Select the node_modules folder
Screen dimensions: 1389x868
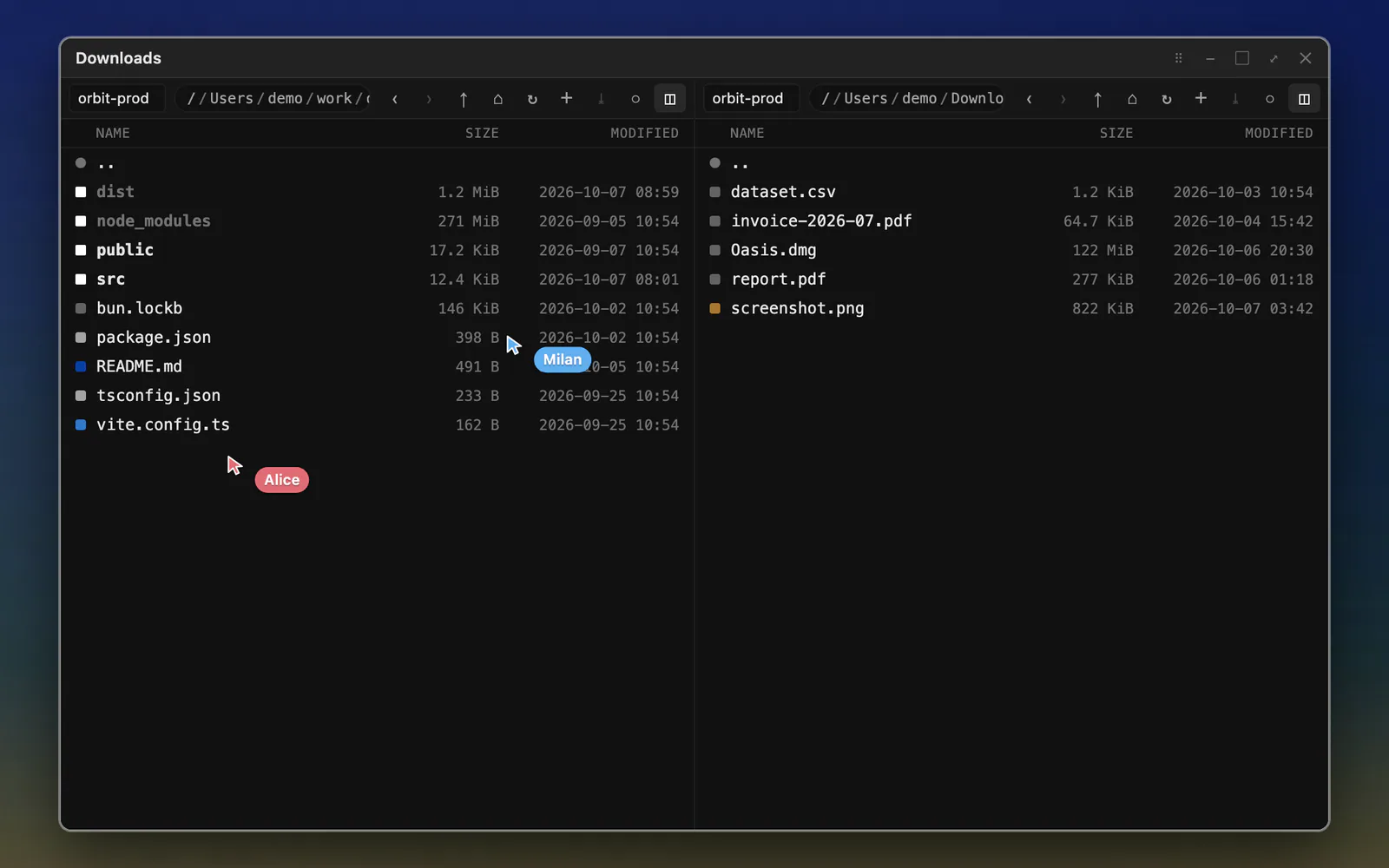(378, 221)
